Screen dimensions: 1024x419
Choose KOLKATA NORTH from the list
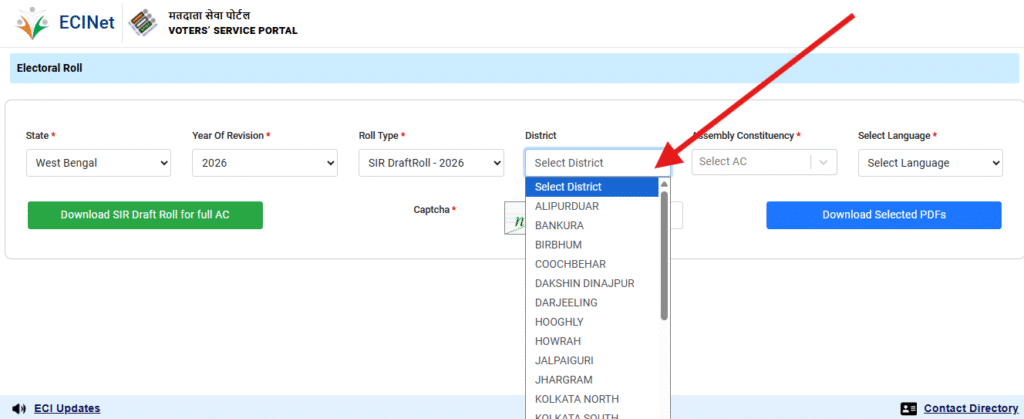click(x=575, y=400)
